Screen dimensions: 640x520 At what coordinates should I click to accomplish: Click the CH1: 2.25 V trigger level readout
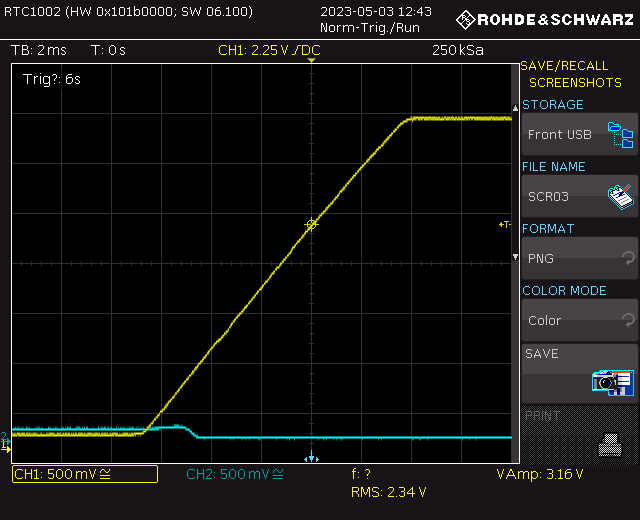coord(269,50)
